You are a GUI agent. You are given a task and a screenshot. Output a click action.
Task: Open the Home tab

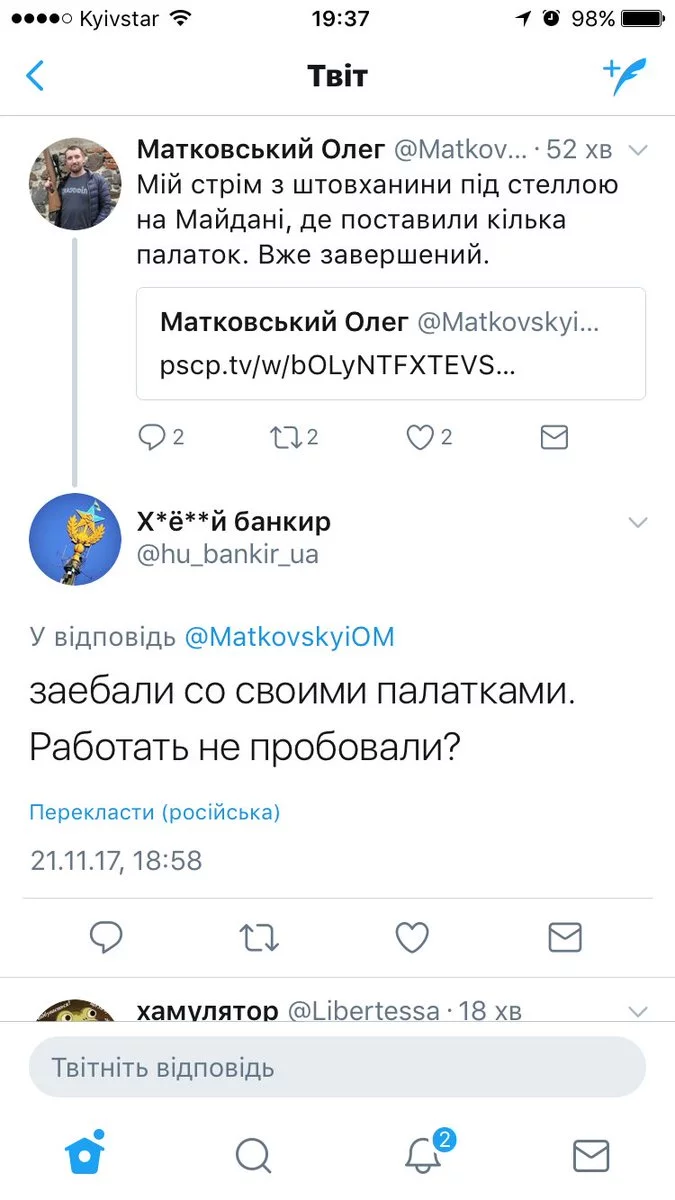coord(85,1154)
